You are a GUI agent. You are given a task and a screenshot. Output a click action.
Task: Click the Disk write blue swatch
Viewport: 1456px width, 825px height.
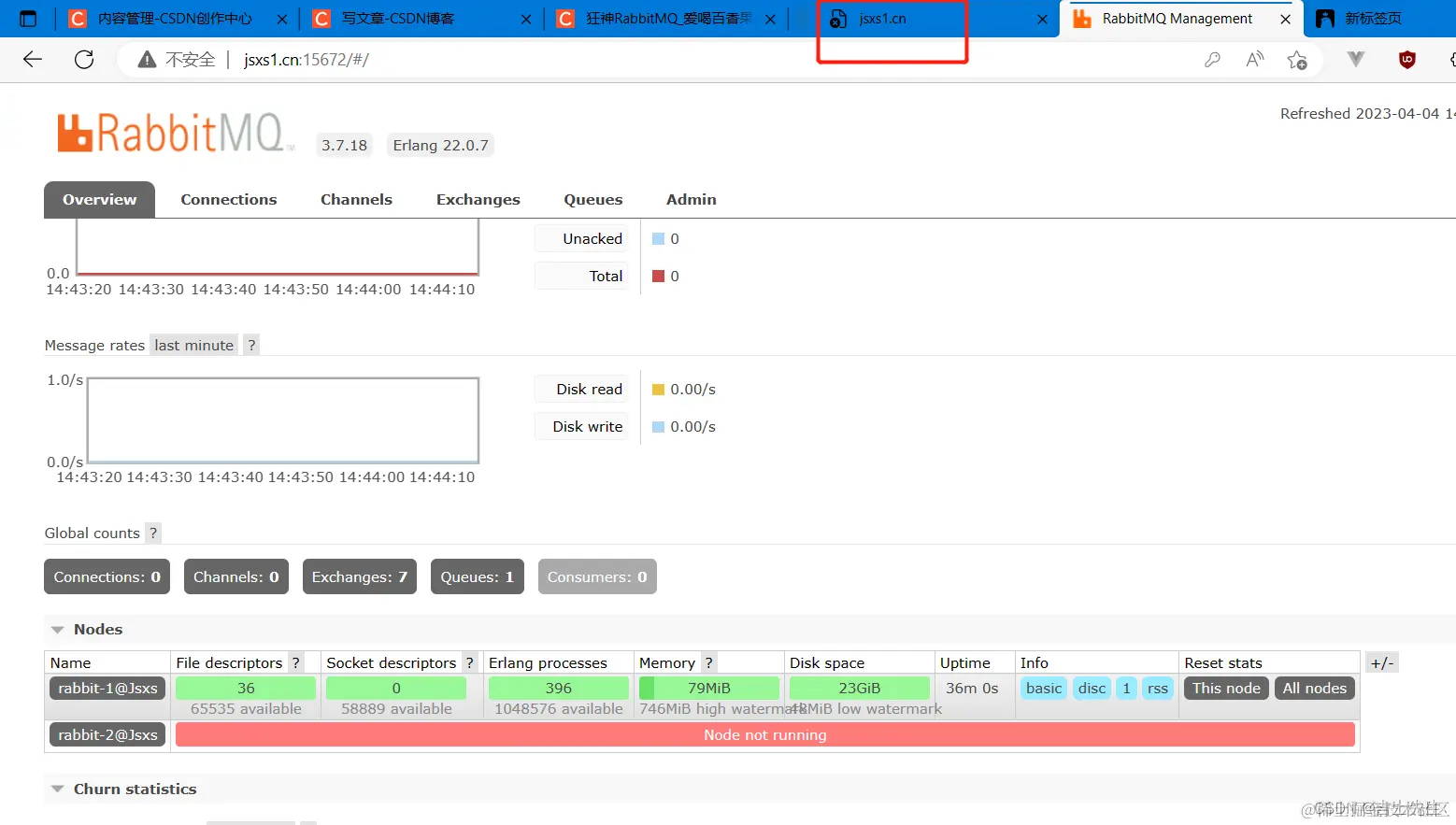coord(658,427)
